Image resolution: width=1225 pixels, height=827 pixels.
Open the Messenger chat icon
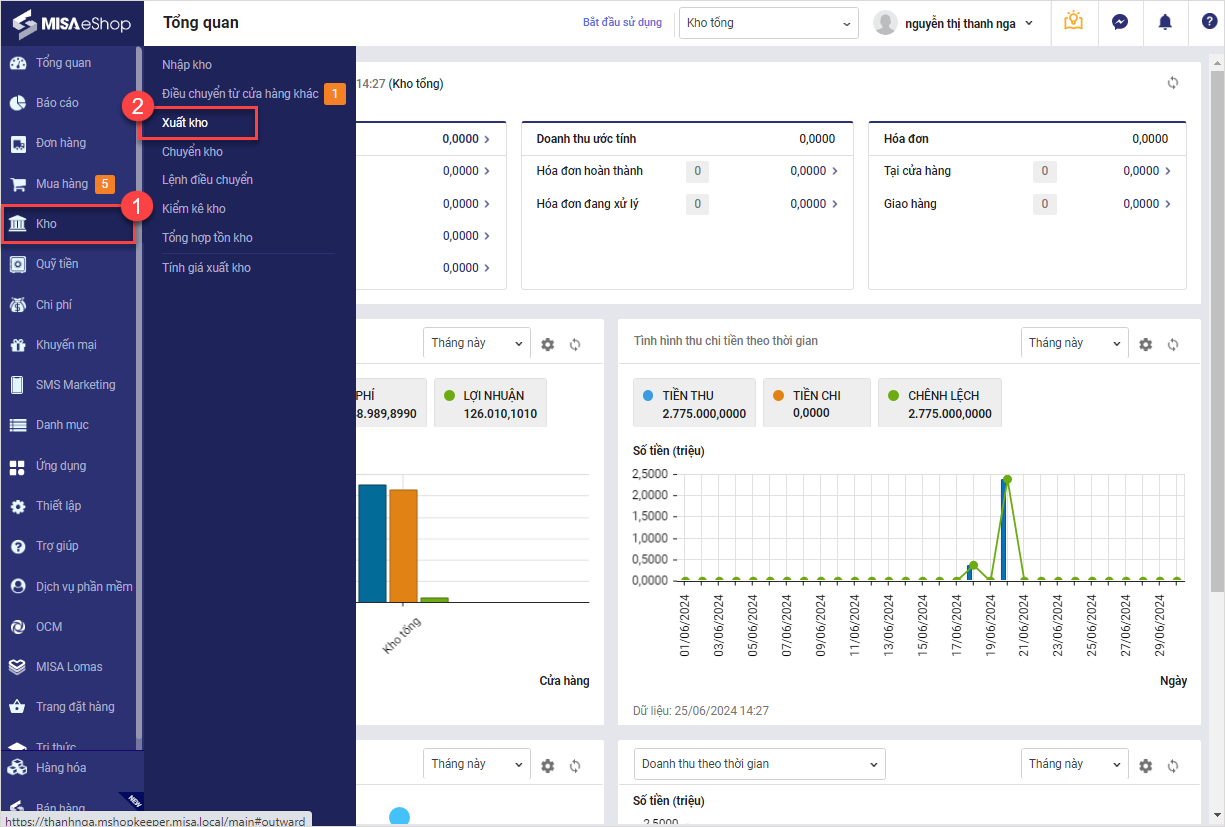click(x=1120, y=22)
